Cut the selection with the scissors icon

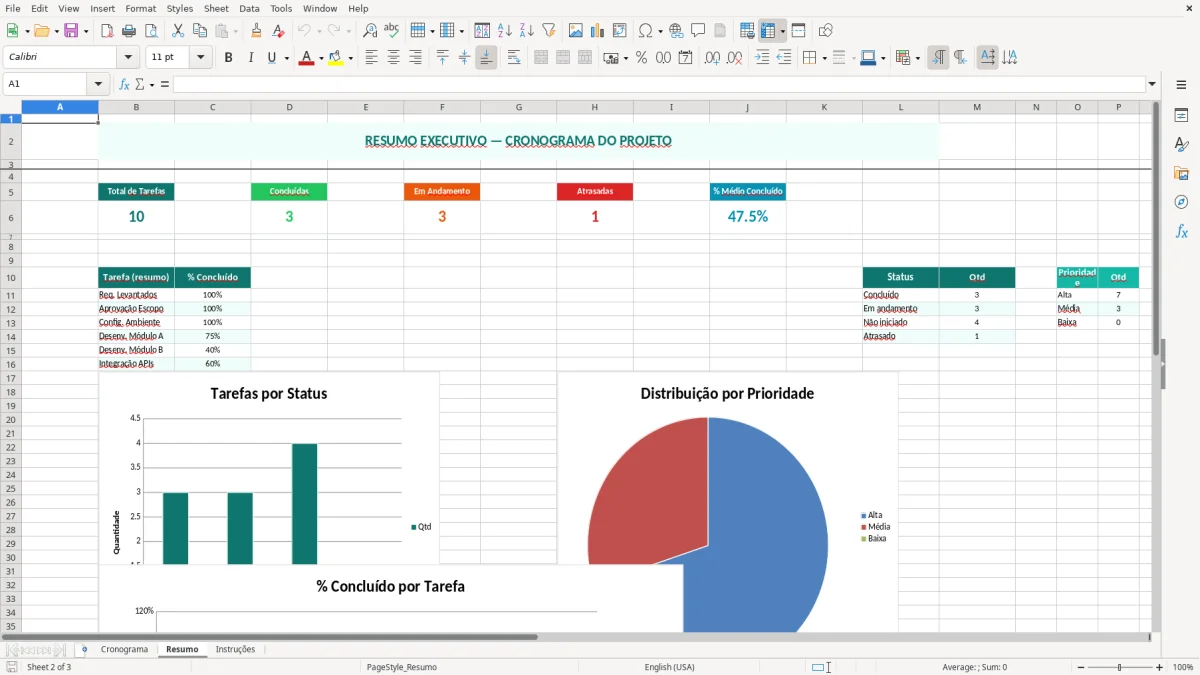coord(178,31)
